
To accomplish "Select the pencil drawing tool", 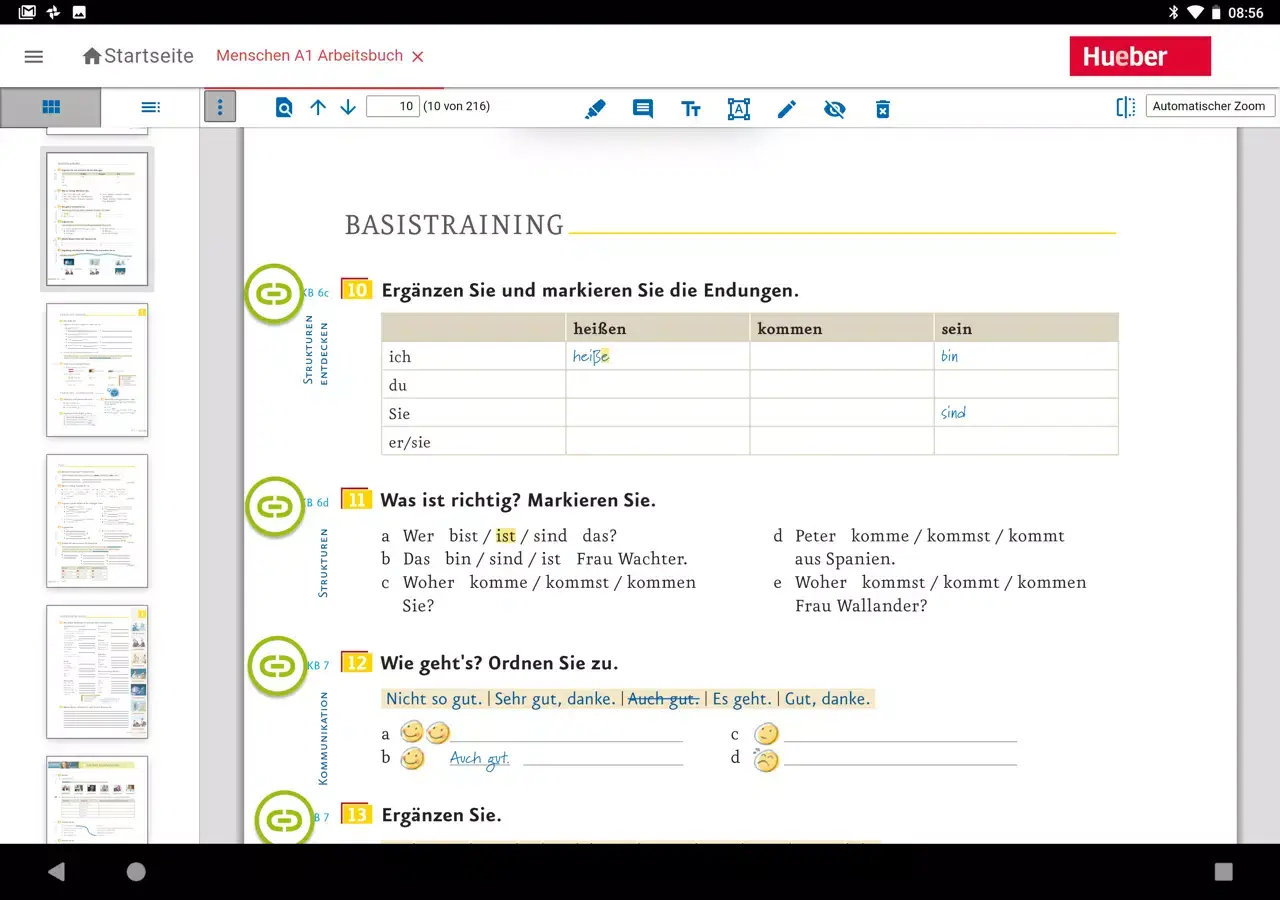I will [787, 109].
